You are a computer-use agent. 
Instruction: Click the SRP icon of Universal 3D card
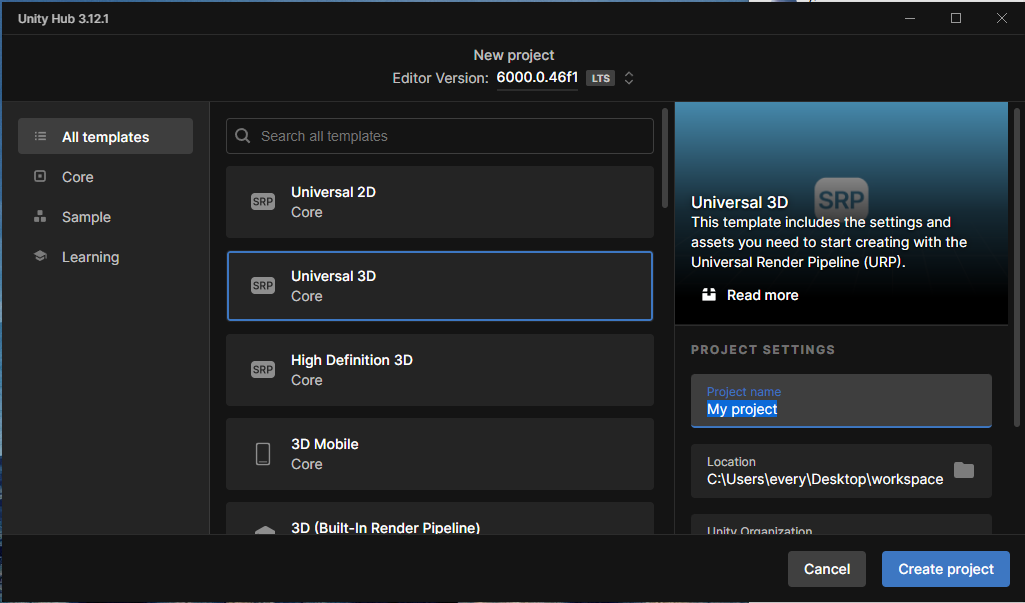click(x=263, y=286)
